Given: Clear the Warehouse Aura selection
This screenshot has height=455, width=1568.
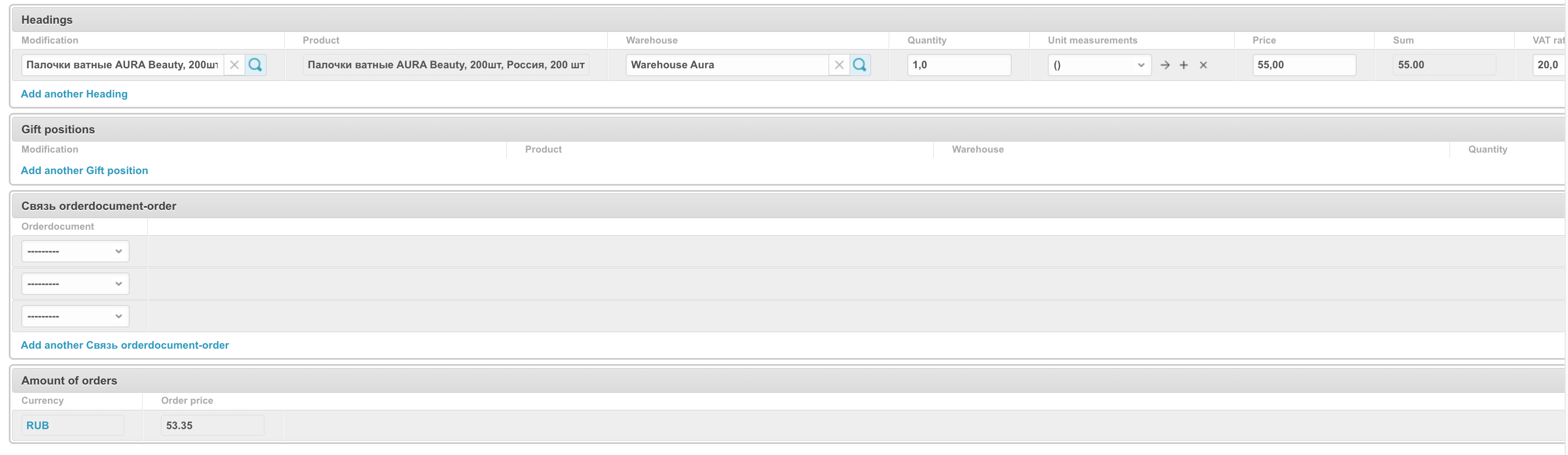Looking at the screenshot, I should point(839,65).
